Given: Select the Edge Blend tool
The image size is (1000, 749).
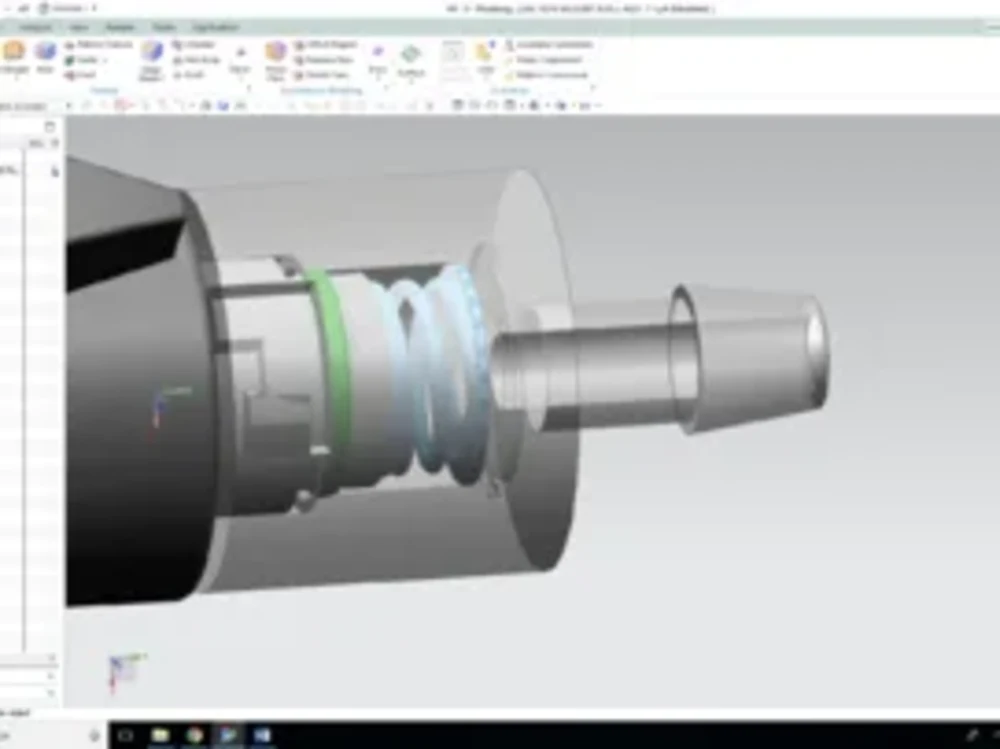Looking at the screenshot, I should point(151,60).
